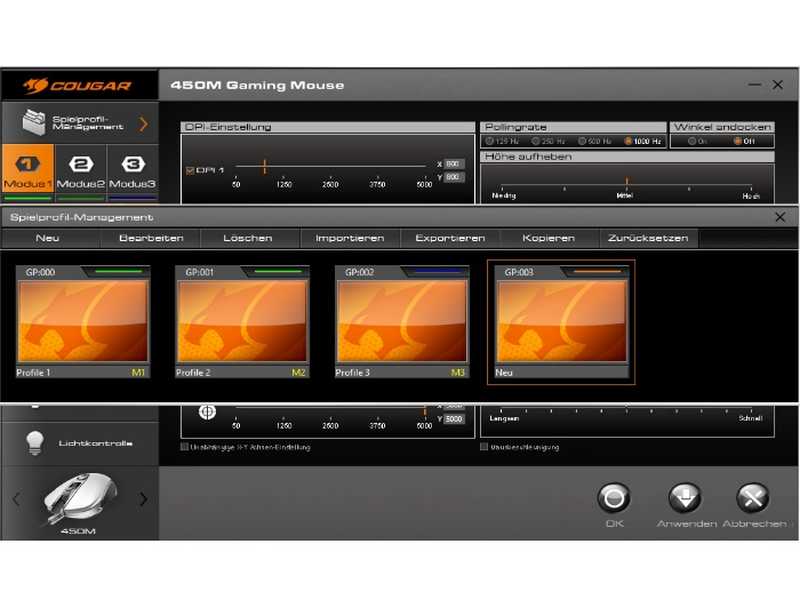The height and width of the screenshot is (600, 800).
Task: Minimize the 450M Gaming Mouse window
Action: pyautogui.click(x=755, y=85)
